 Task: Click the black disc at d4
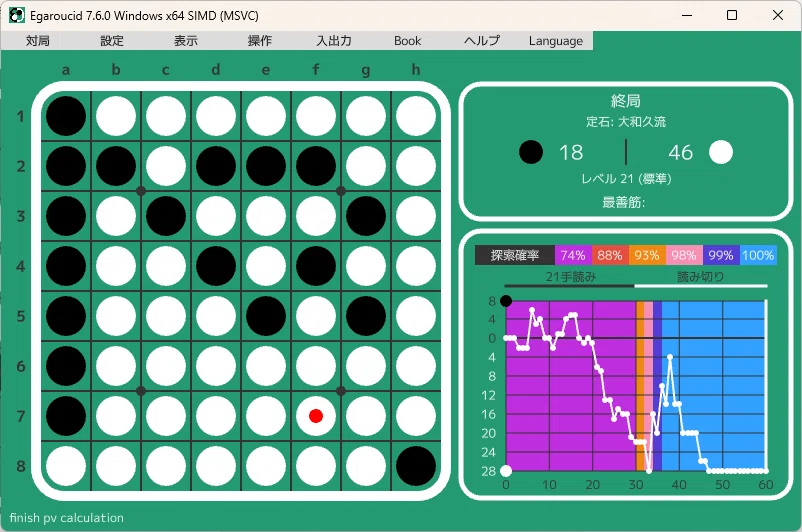point(216,266)
